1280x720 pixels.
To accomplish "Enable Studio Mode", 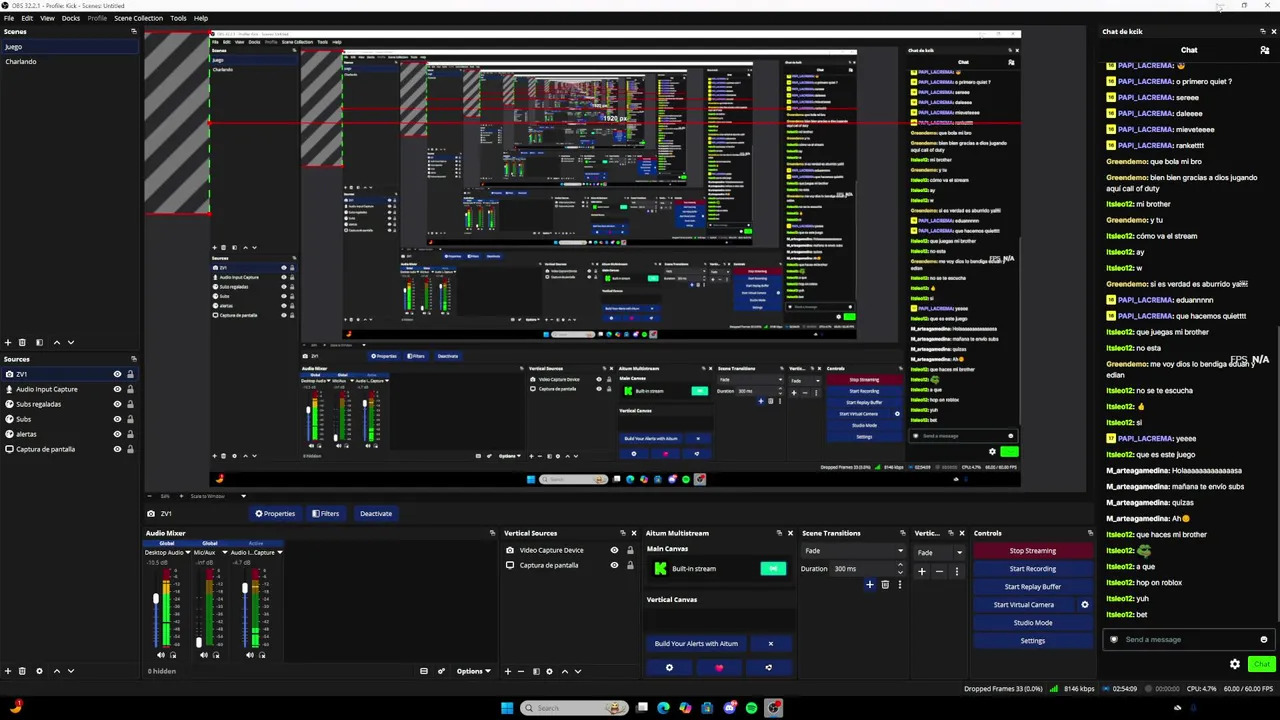I will point(1032,623).
